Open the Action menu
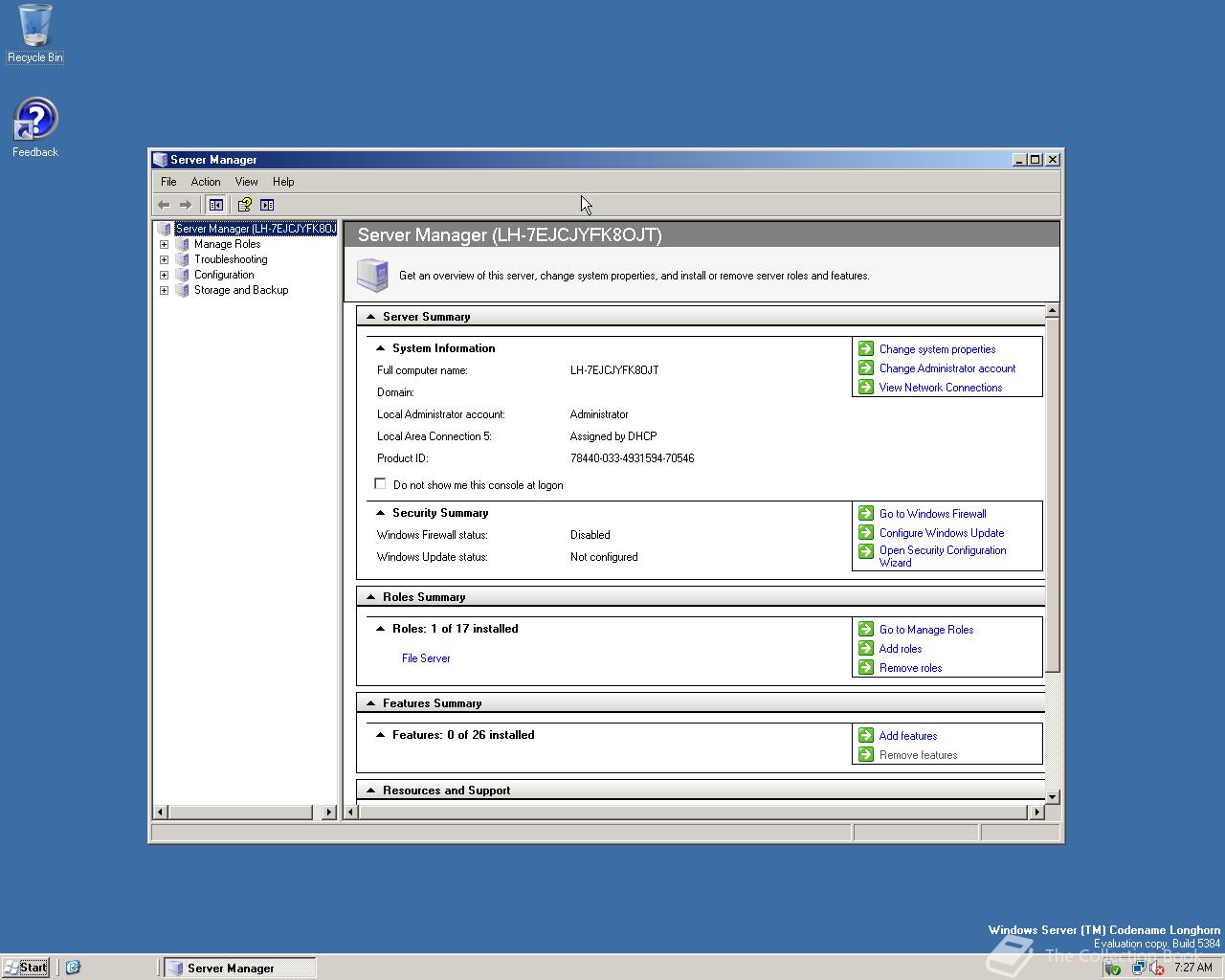Screen dimensions: 1225x980 (x=206, y=182)
